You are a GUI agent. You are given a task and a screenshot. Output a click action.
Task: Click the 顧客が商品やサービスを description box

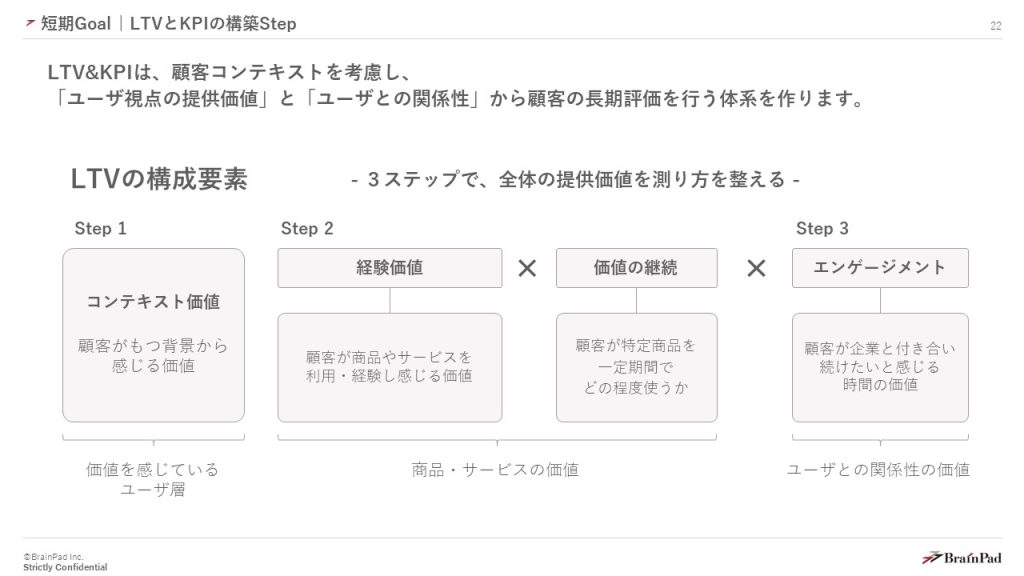389,367
